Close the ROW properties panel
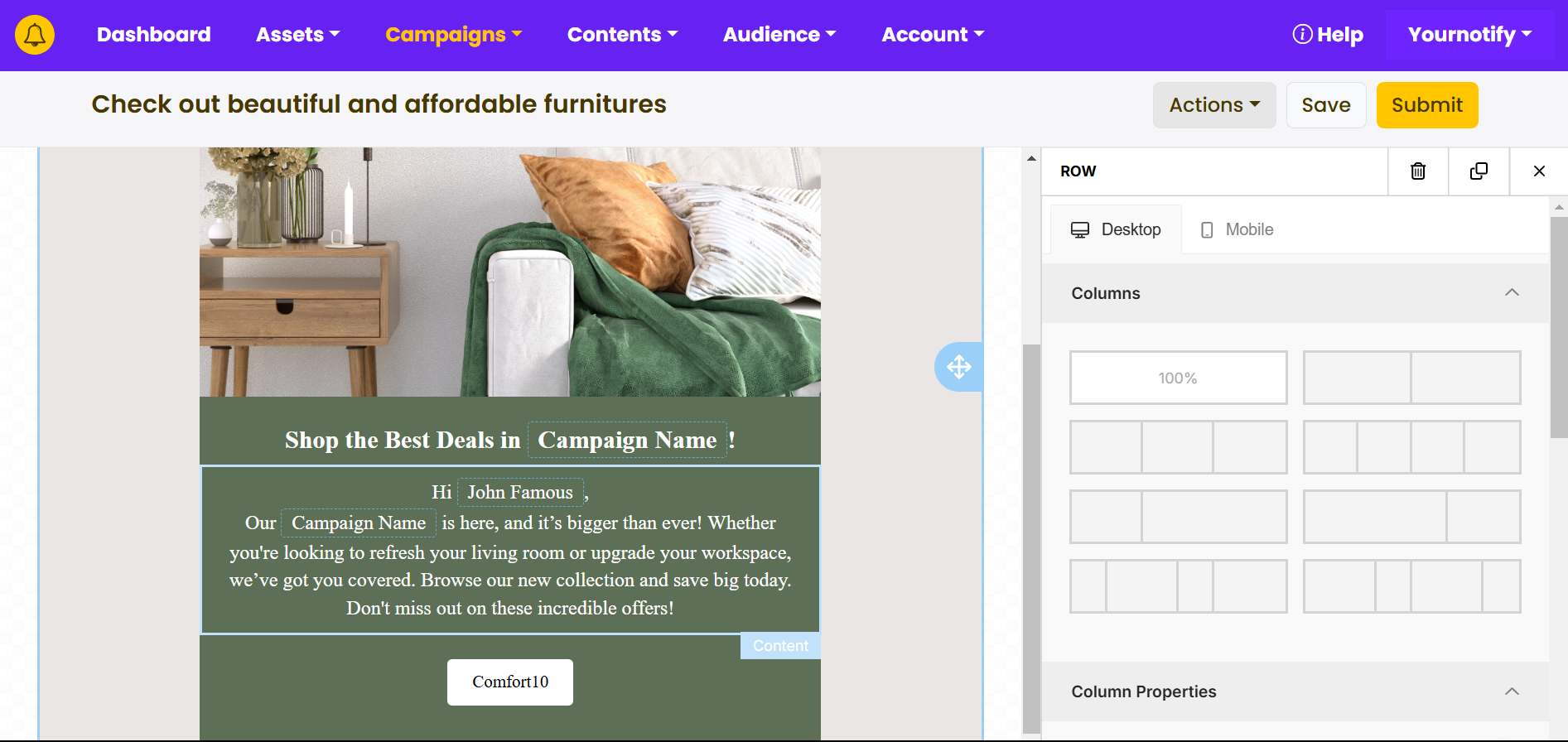Viewport: 1568px width, 742px height. 1539,171
